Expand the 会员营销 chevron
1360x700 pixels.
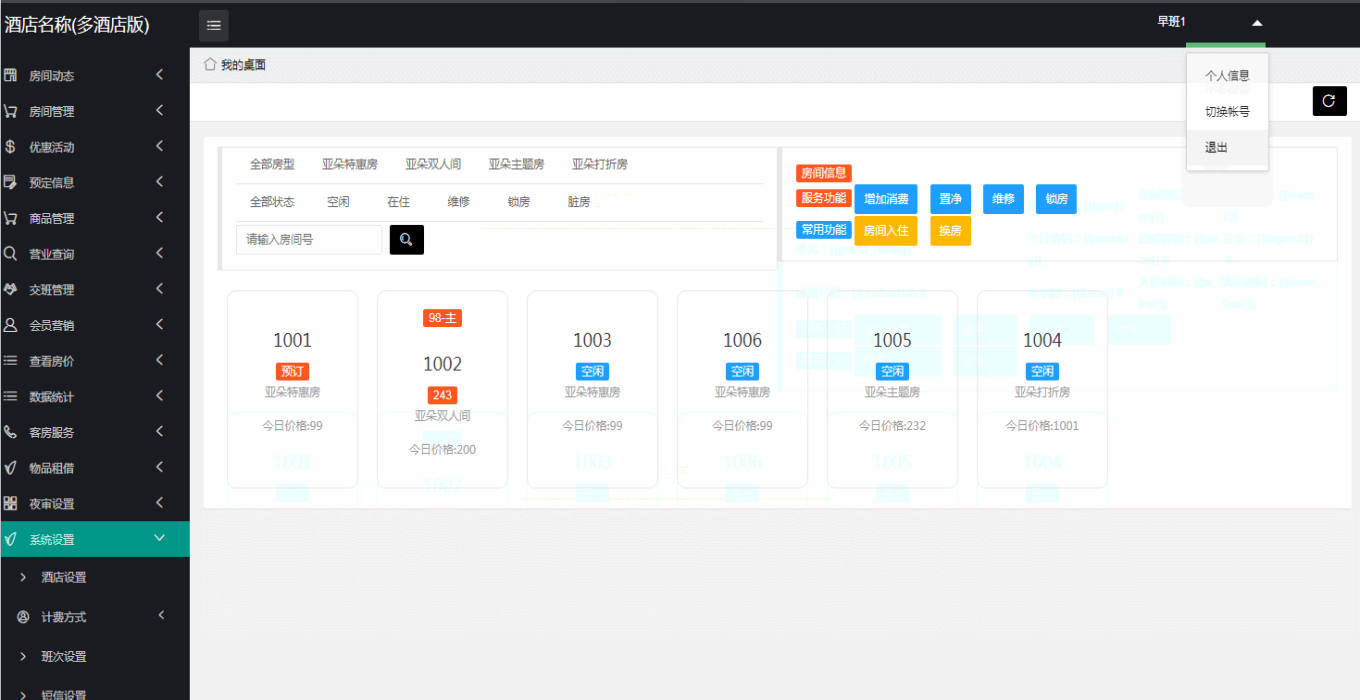click(x=160, y=324)
